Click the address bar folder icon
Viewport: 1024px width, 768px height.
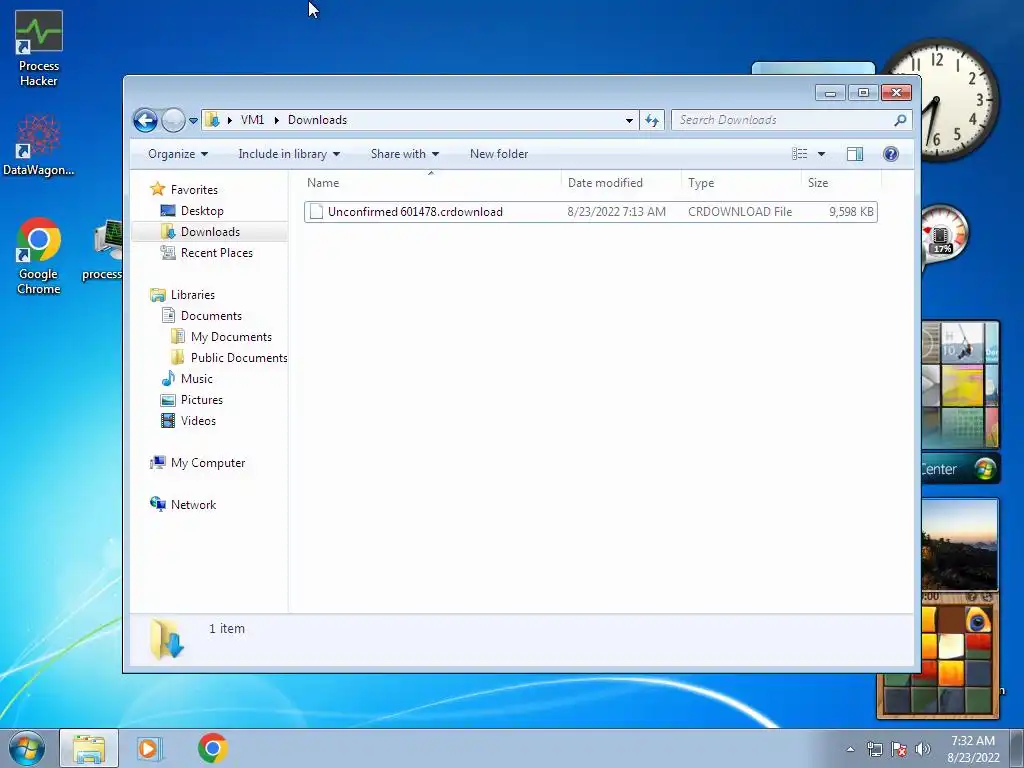point(212,120)
